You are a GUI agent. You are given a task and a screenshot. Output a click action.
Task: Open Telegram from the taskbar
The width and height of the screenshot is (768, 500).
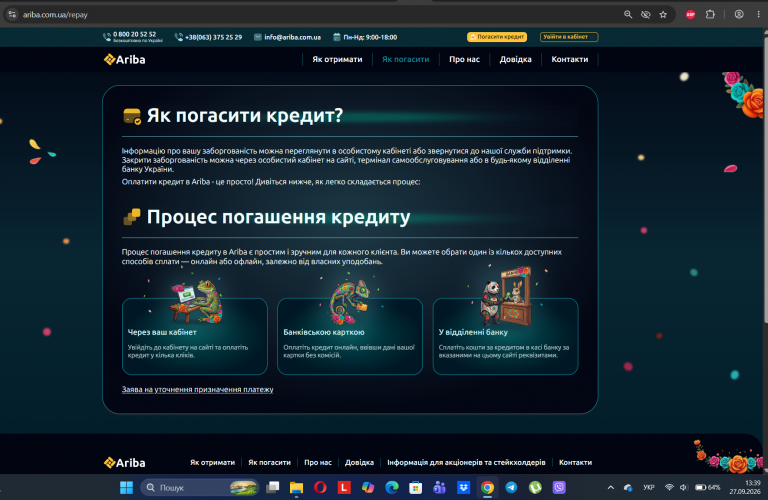point(511,488)
